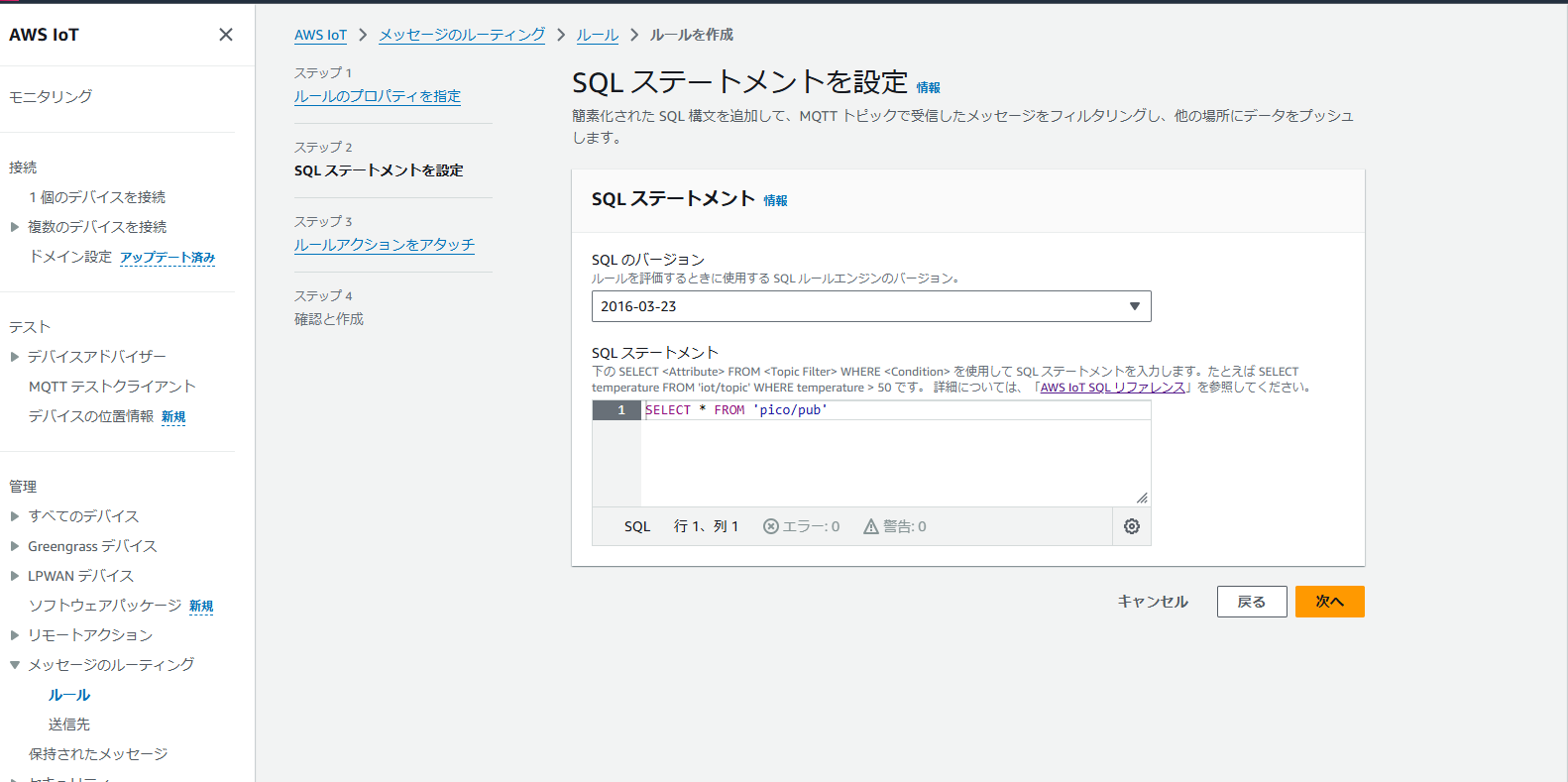Open 保持されたメッセージ page
This screenshot has height=782, width=1568.
98,754
